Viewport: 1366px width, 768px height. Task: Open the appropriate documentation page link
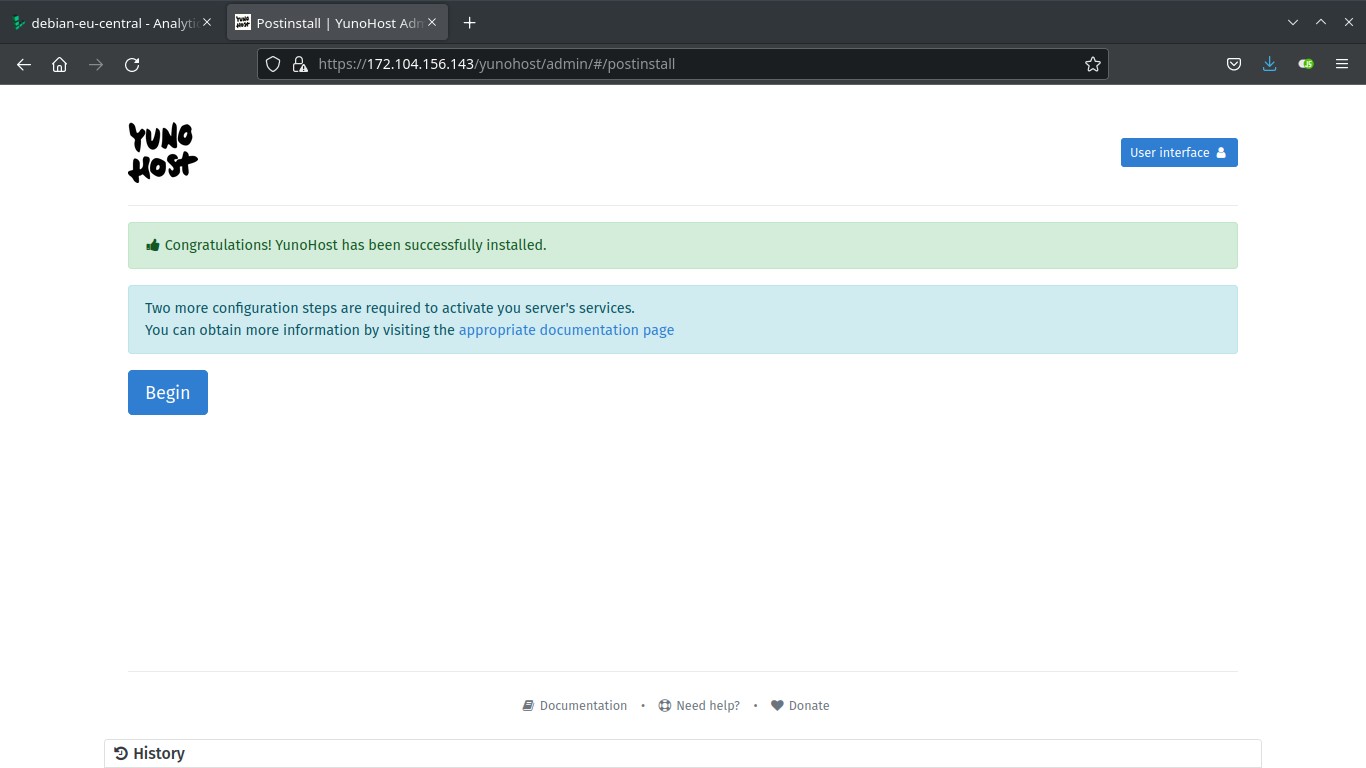566,330
